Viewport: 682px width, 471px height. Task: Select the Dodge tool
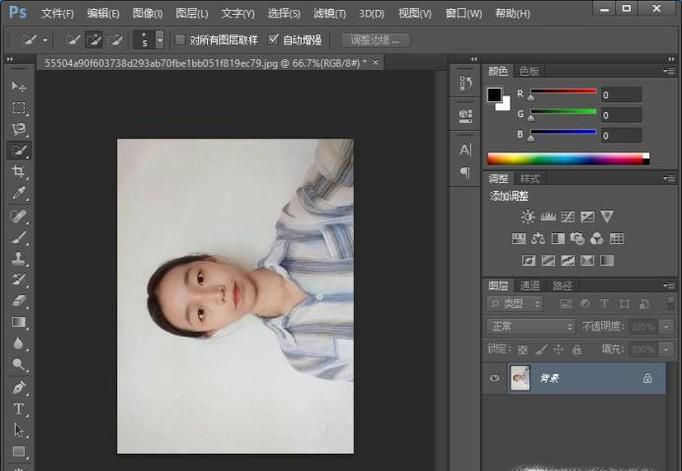click(18, 364)
